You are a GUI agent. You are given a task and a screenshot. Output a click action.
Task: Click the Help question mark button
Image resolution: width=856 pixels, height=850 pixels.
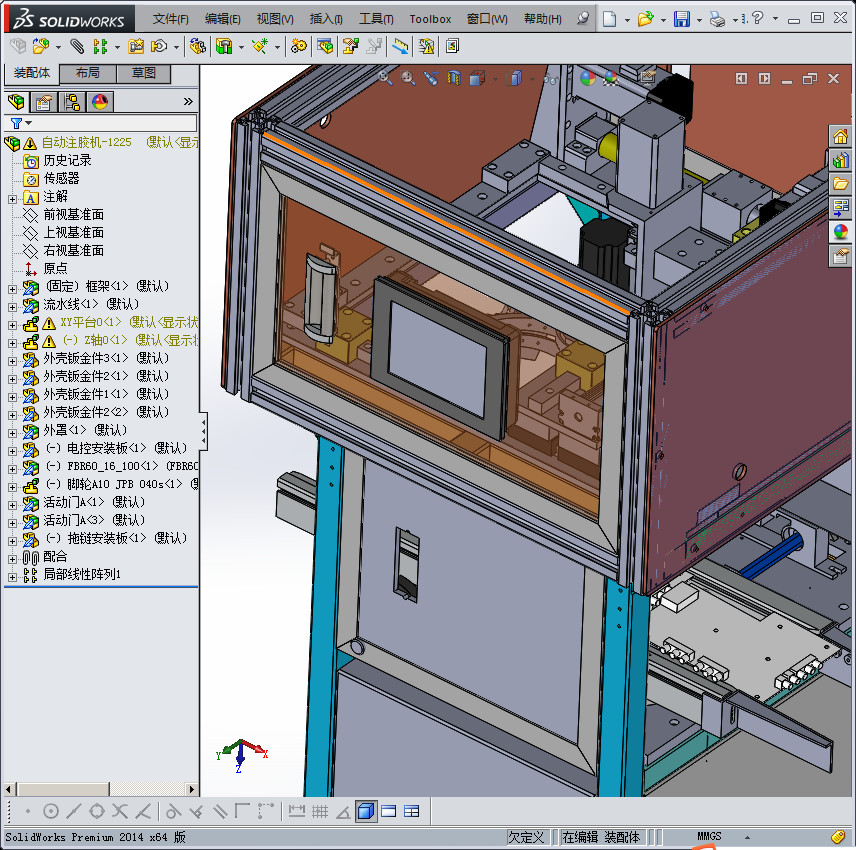pos(757,18)
